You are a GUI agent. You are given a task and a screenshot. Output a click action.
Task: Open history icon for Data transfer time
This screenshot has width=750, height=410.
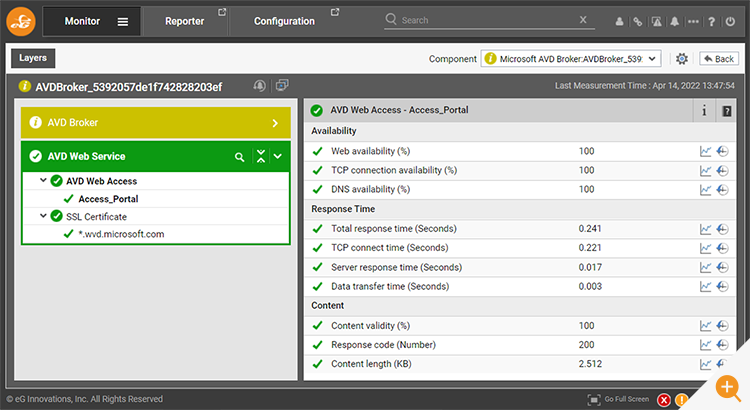click(722, 287)
